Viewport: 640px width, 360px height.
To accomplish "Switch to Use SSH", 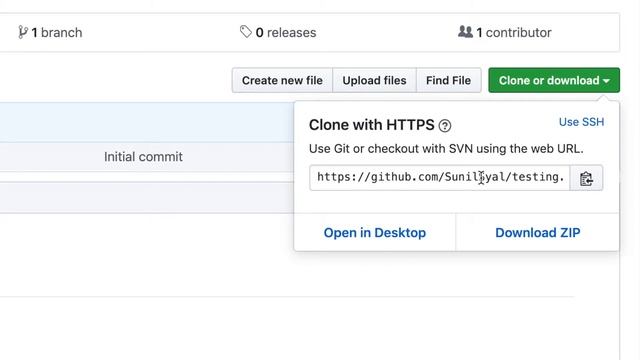I will (x=581, y=122).
